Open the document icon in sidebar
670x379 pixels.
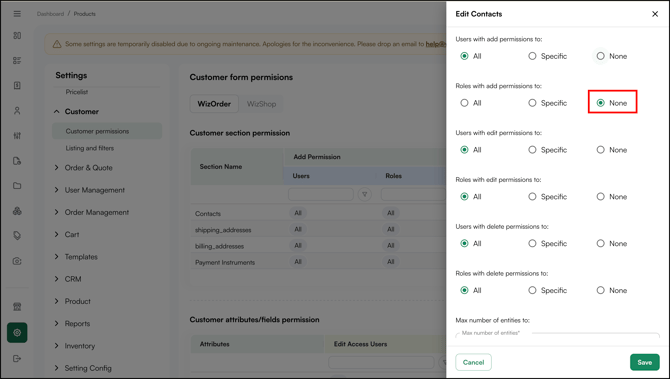coord(17,85)
